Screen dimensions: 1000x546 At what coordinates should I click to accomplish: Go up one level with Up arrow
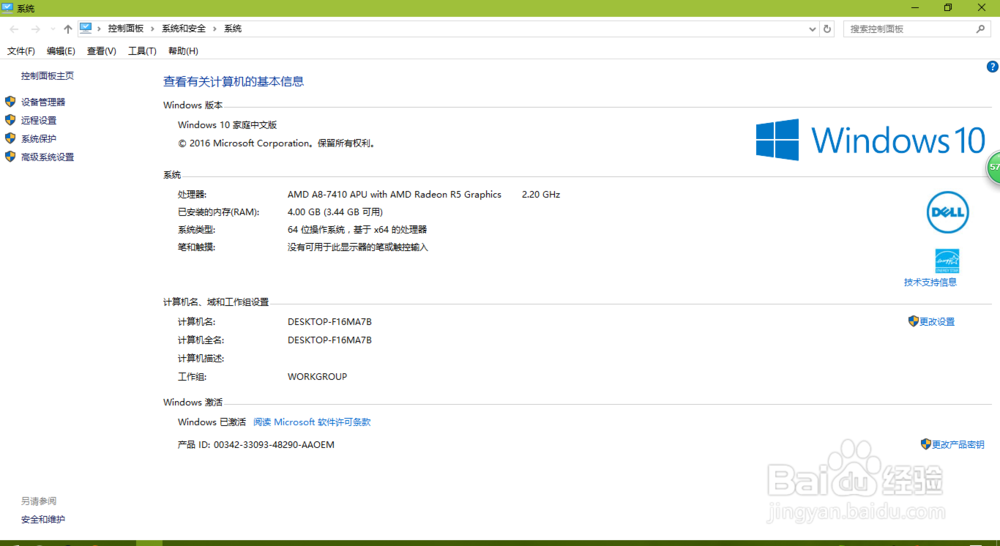68,29
